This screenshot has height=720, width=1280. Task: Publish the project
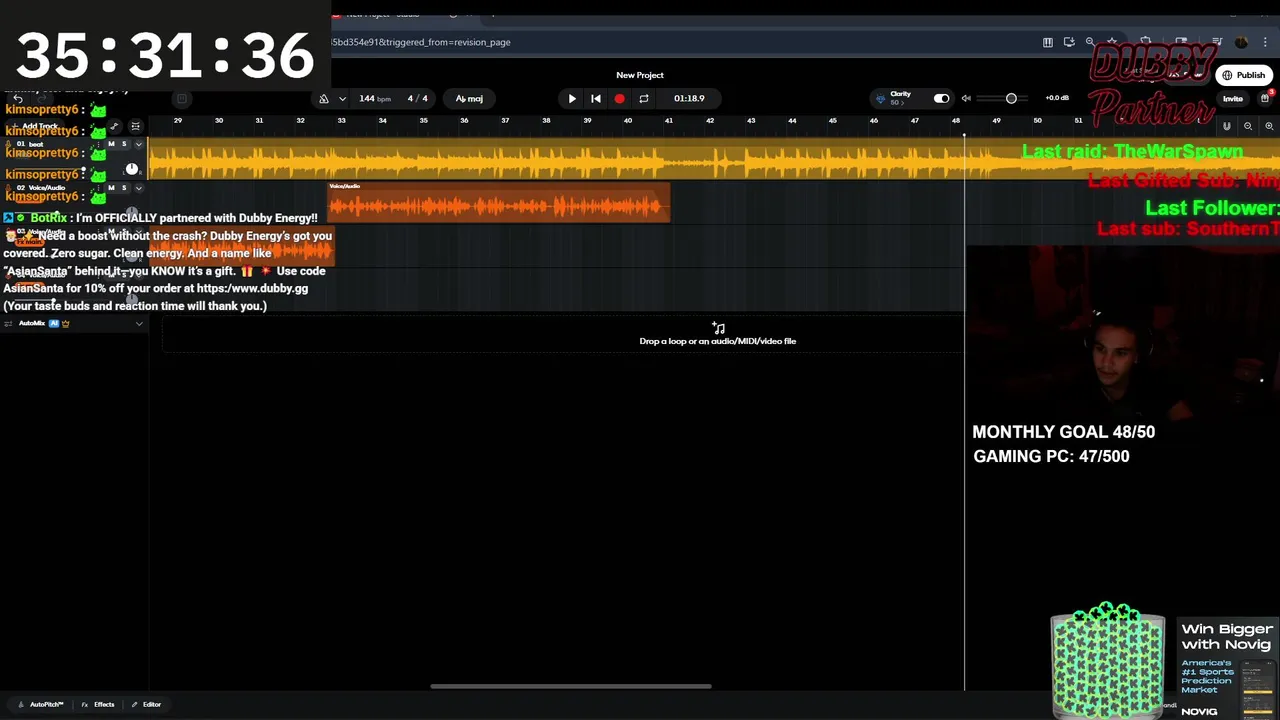pos(1243,75)
